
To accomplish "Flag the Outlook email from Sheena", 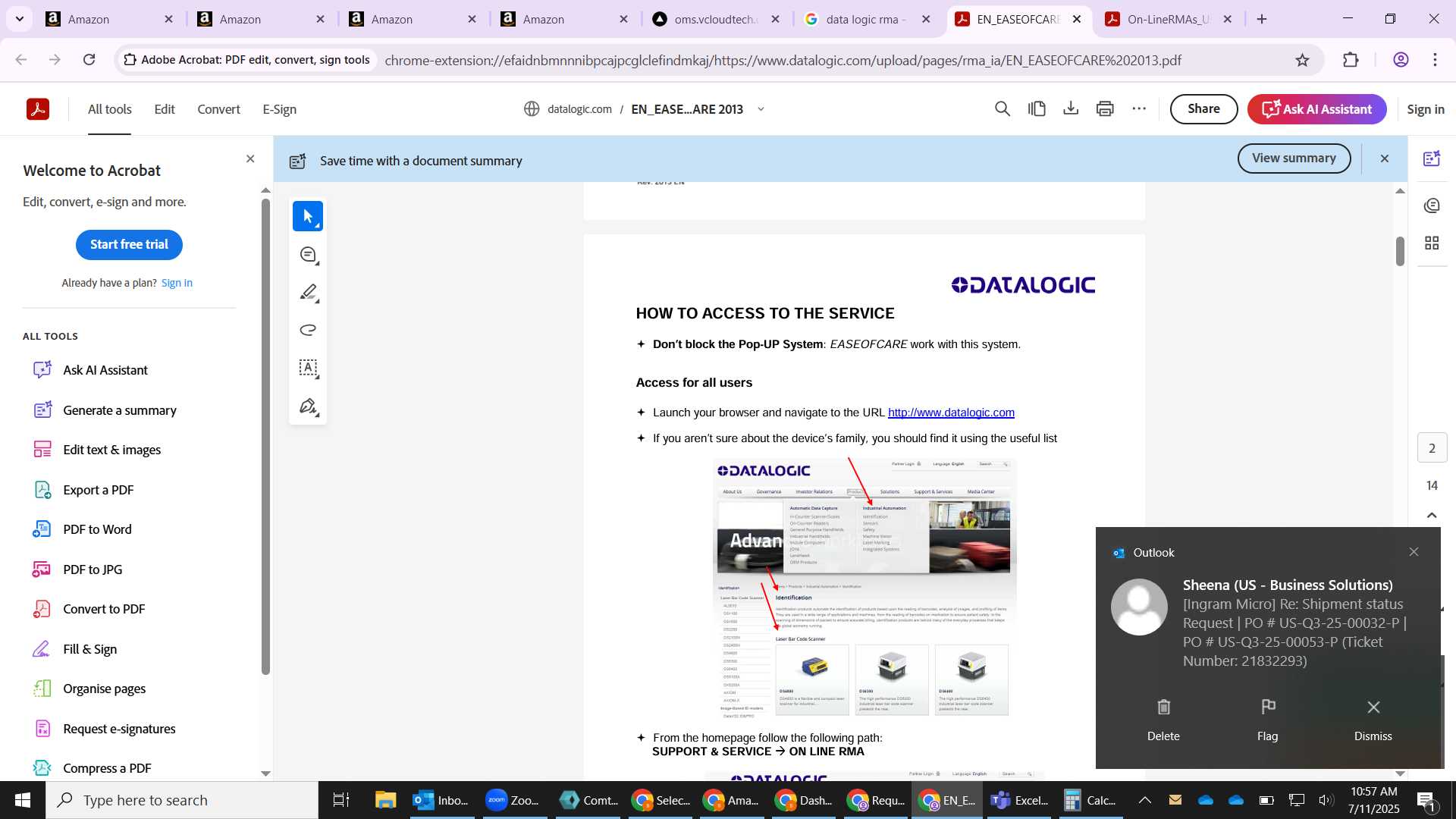I will tap(1268, 720).
